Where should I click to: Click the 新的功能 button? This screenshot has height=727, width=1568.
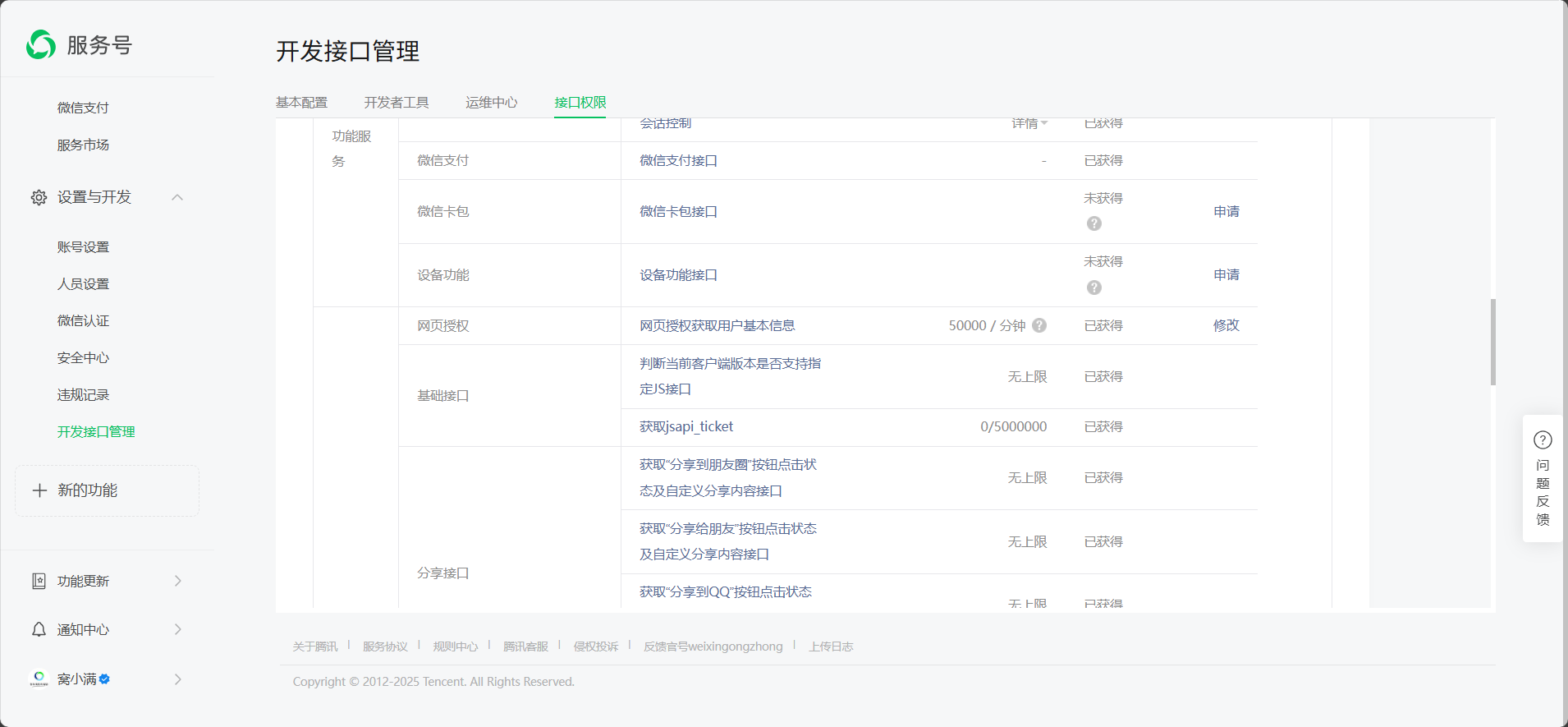[x=107, y=491]
